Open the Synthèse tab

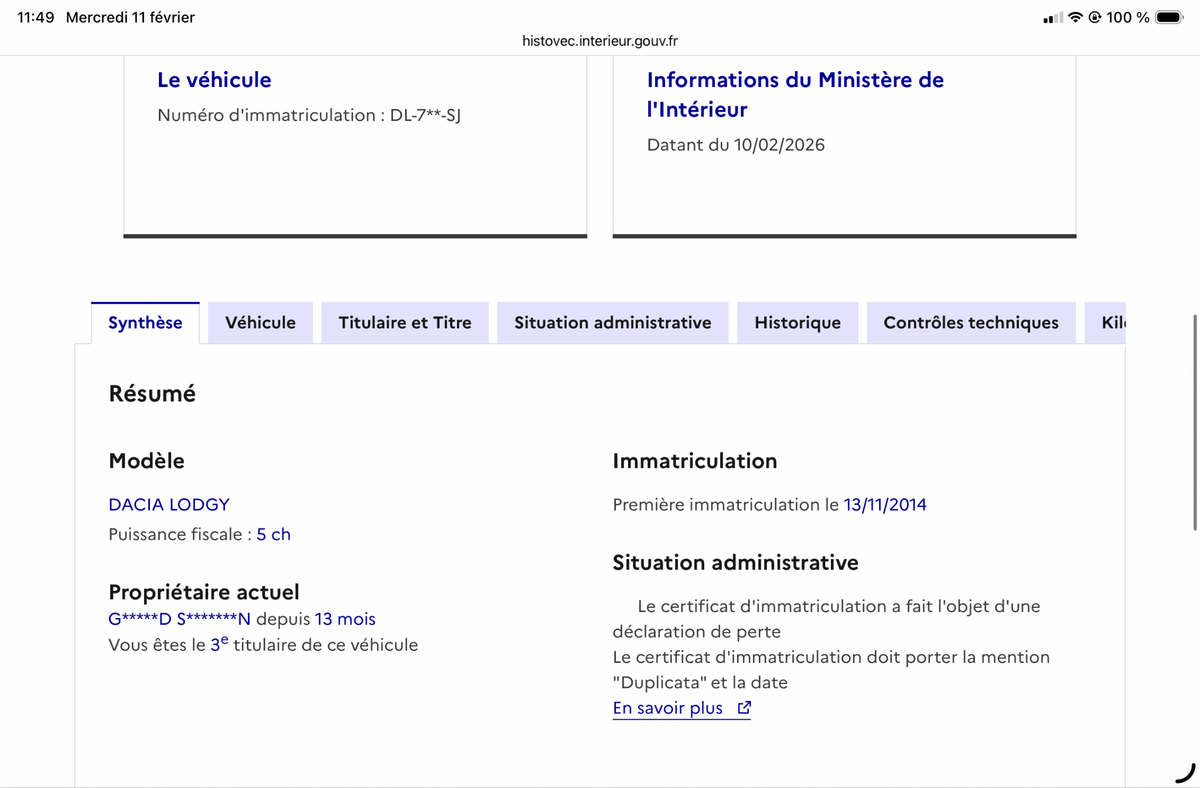click(145, 322)
